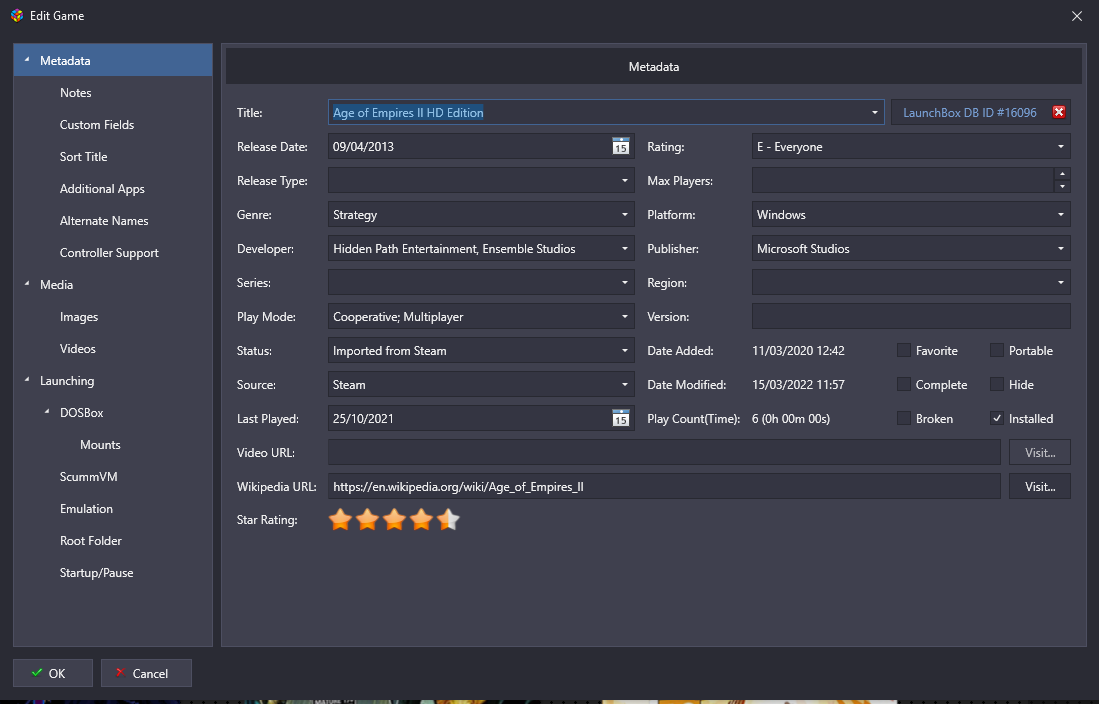
Task: Open the Status dropdown
Action: tap(624, 351)
